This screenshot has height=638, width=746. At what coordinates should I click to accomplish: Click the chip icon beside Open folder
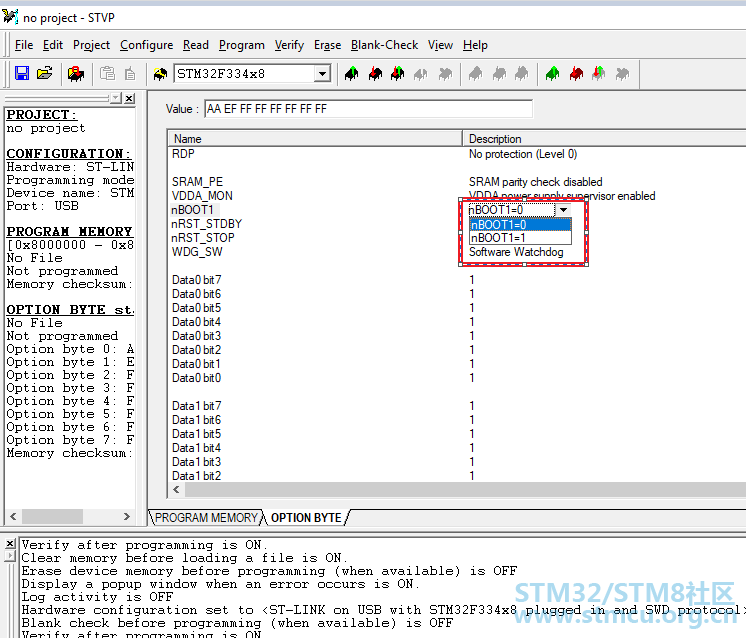76,74
